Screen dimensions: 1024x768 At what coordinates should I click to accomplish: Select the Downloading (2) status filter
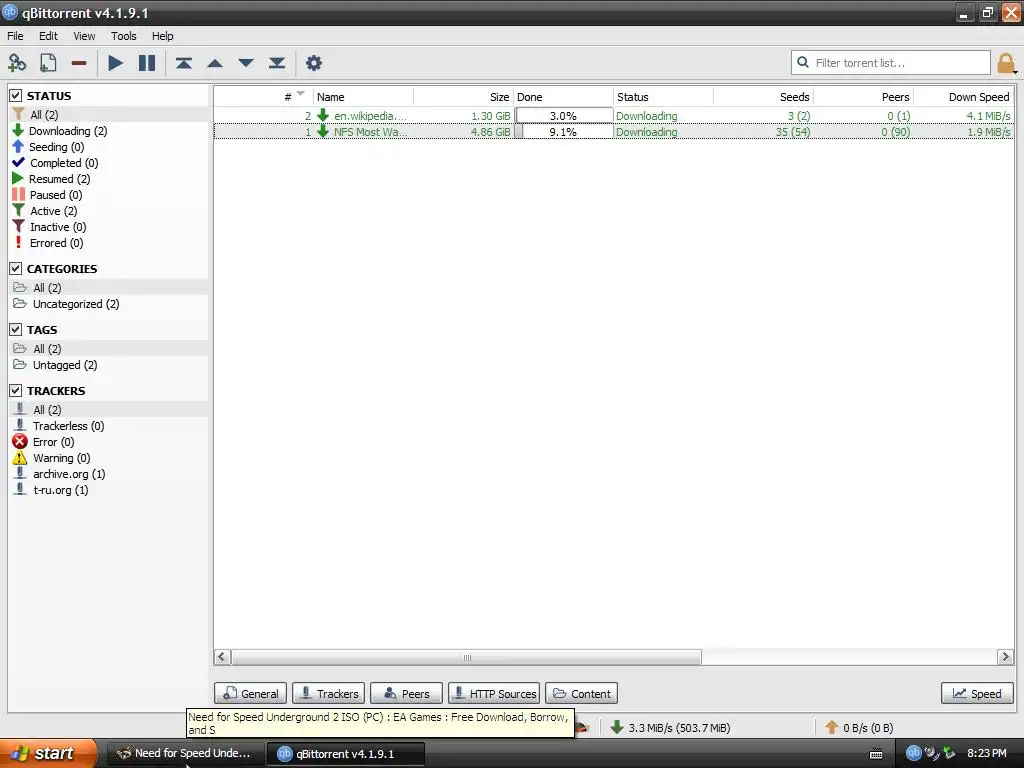[68, 131]
